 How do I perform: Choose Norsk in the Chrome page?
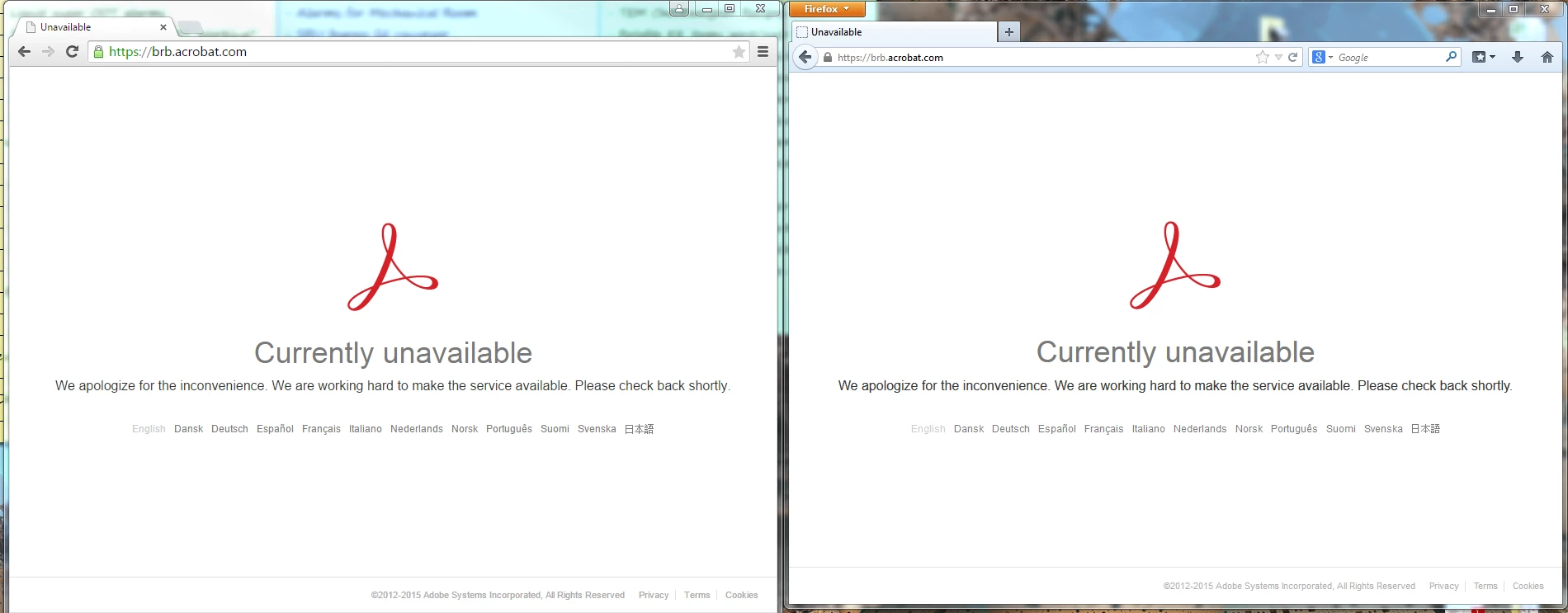click(x=465, y=429)
